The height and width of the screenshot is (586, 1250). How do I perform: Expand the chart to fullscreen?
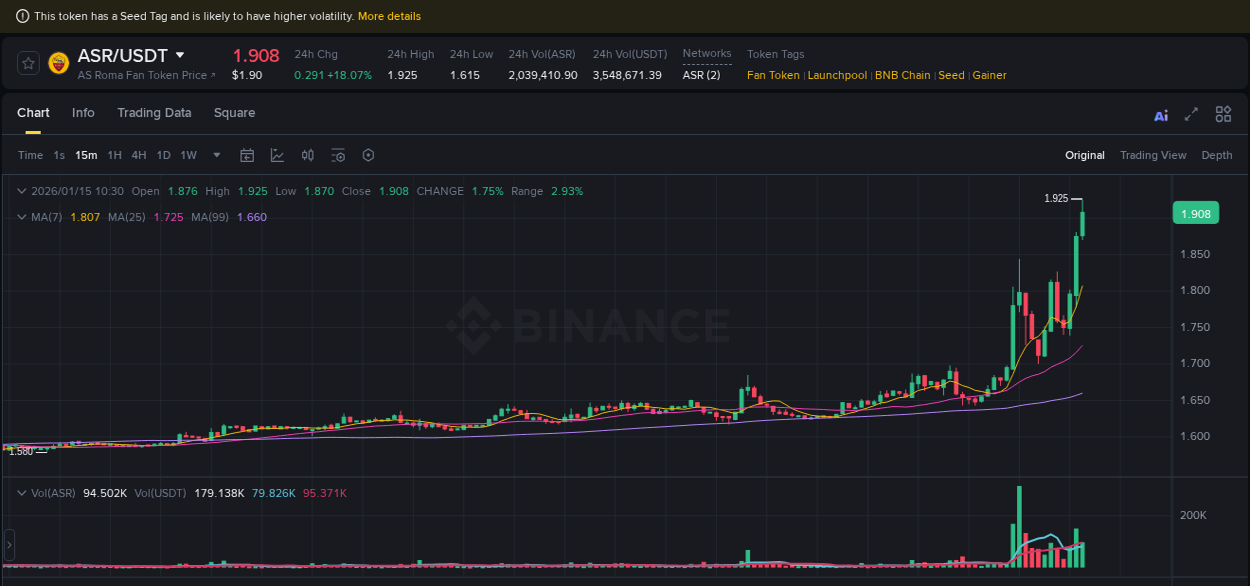tap(1189, 114)
